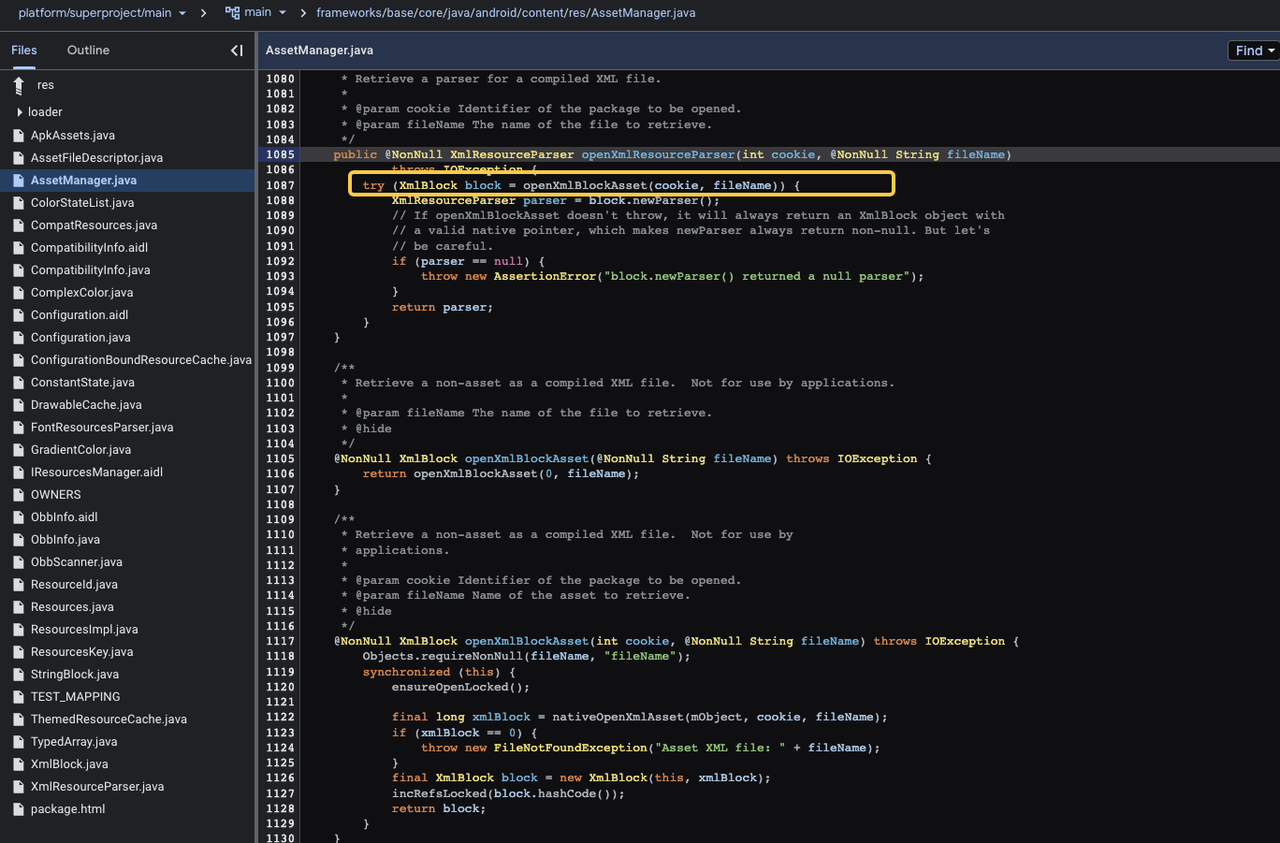Open ObbInfo.aidl
The image size is (1280, 843).
64,517
